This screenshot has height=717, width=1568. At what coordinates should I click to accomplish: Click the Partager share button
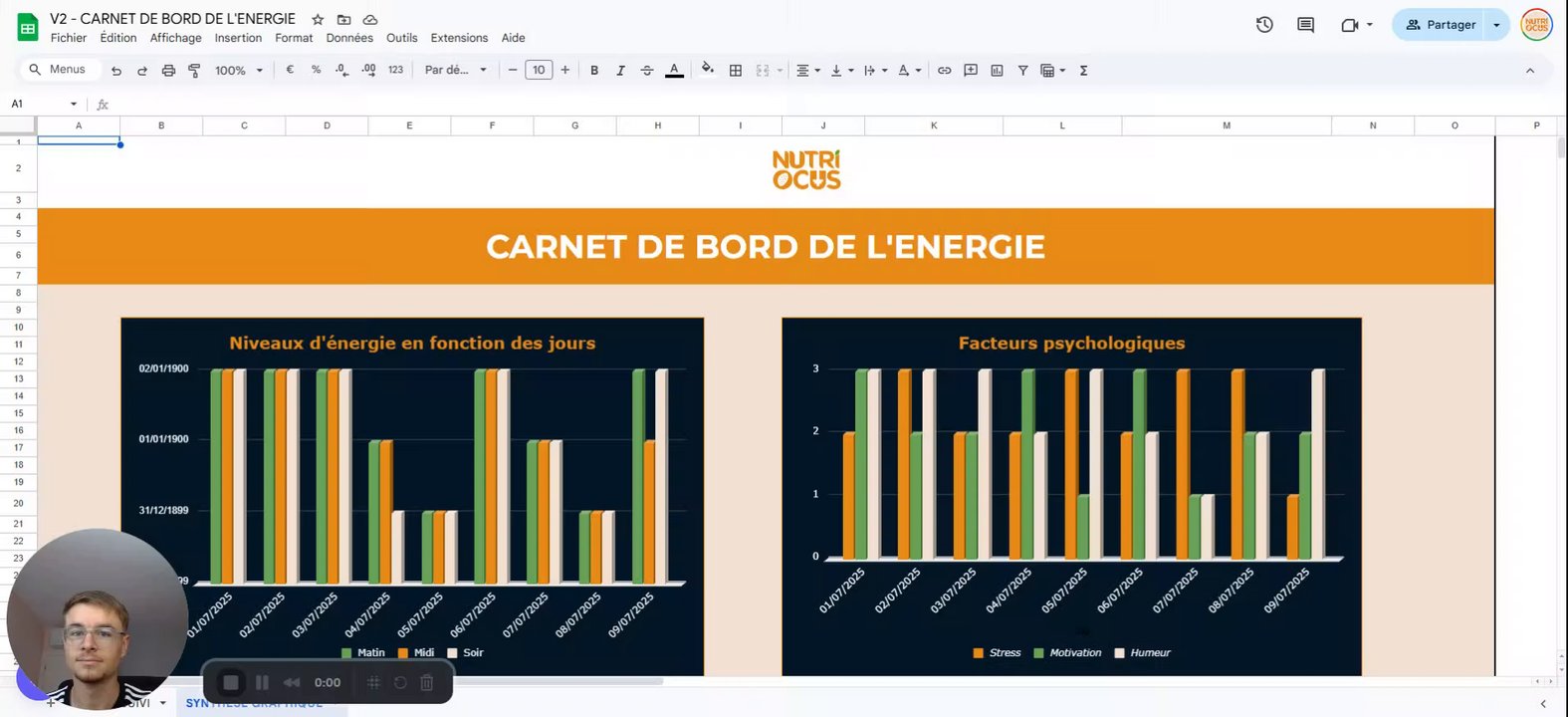coord(1440,25)
